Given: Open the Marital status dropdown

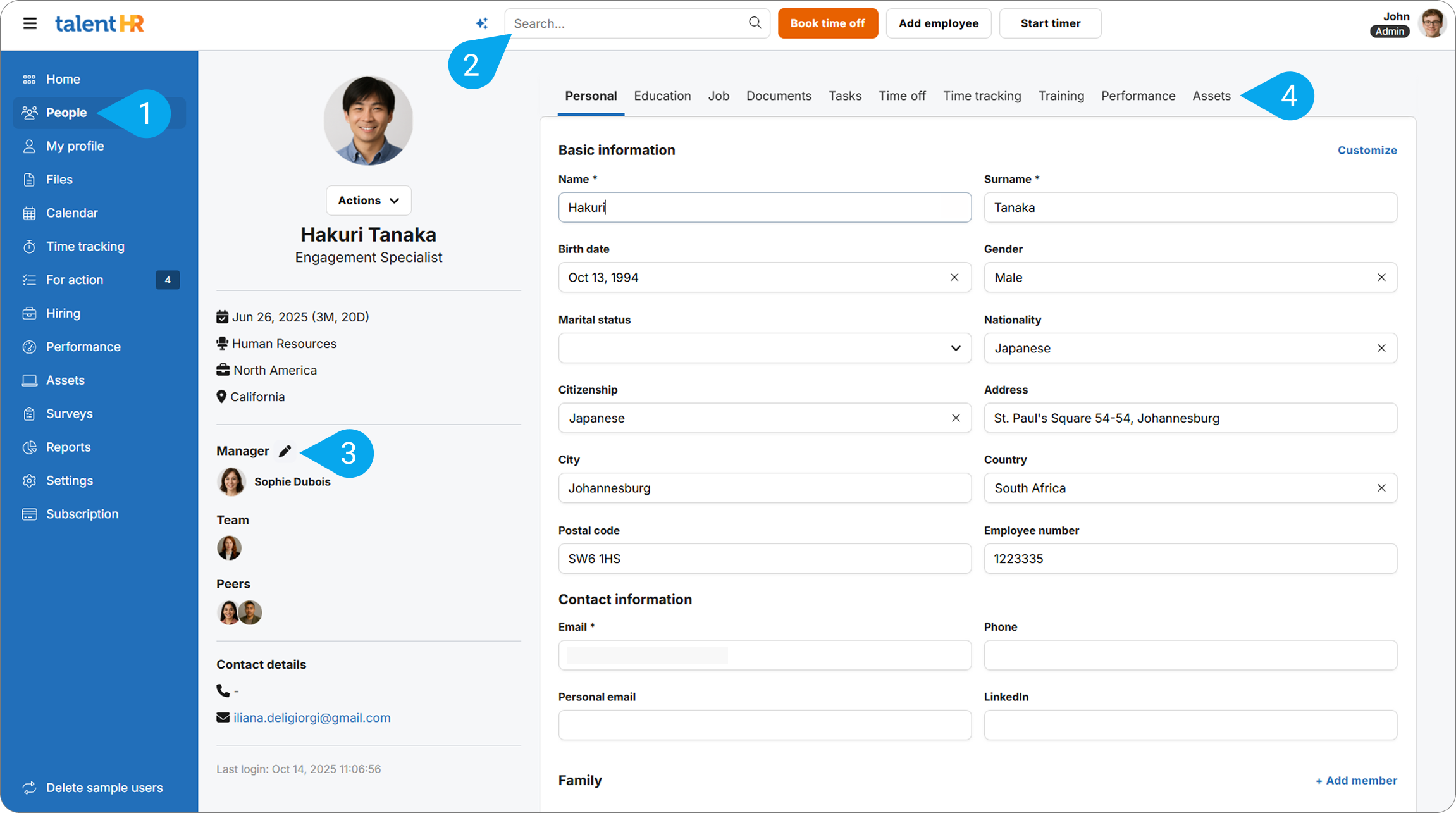Looking at the screenshot, I should point(764,348).
